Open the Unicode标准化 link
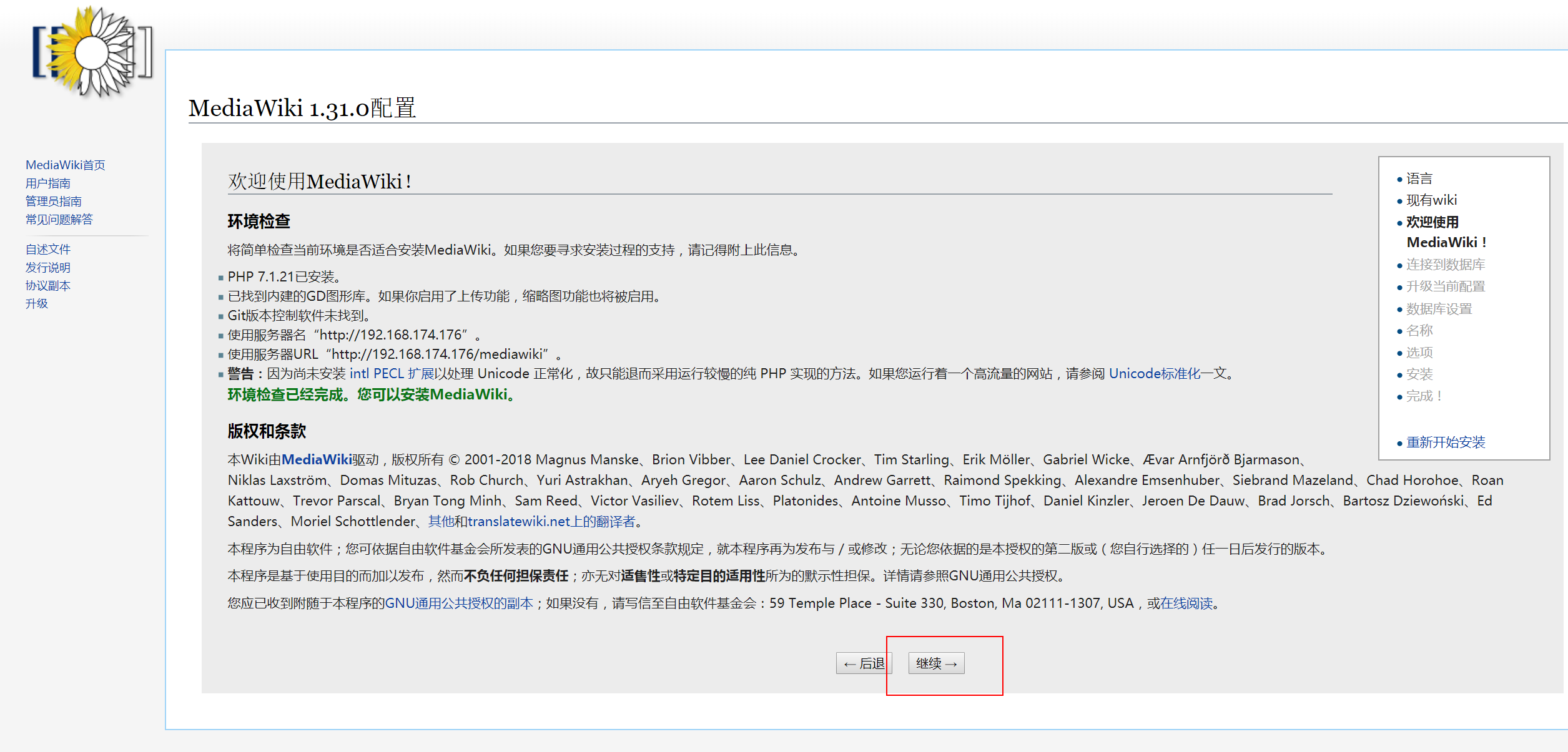The width and height of the screenshot is (1568, 752). 1155,374
